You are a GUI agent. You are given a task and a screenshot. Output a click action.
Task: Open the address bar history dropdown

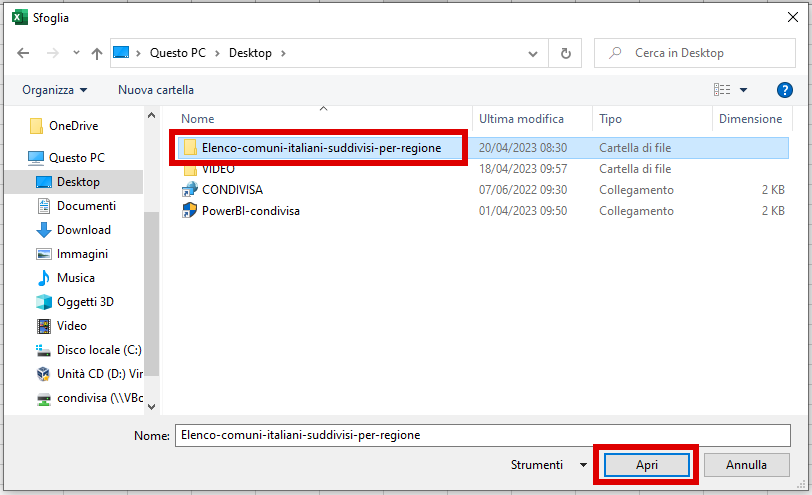pos(532,53)
